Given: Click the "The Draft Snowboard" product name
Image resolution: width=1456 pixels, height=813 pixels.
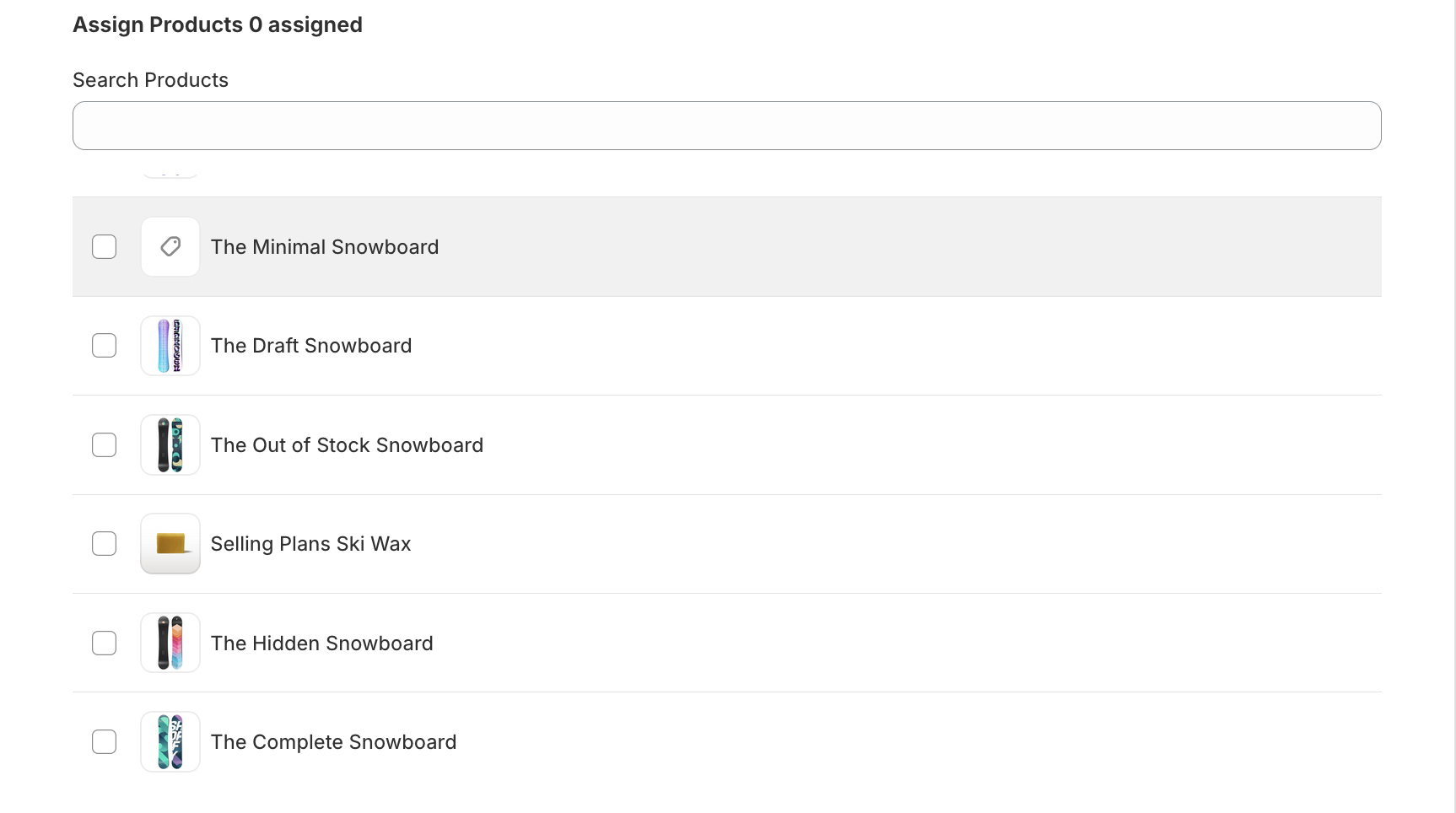Looking at the screenshot, I should 311,346.
